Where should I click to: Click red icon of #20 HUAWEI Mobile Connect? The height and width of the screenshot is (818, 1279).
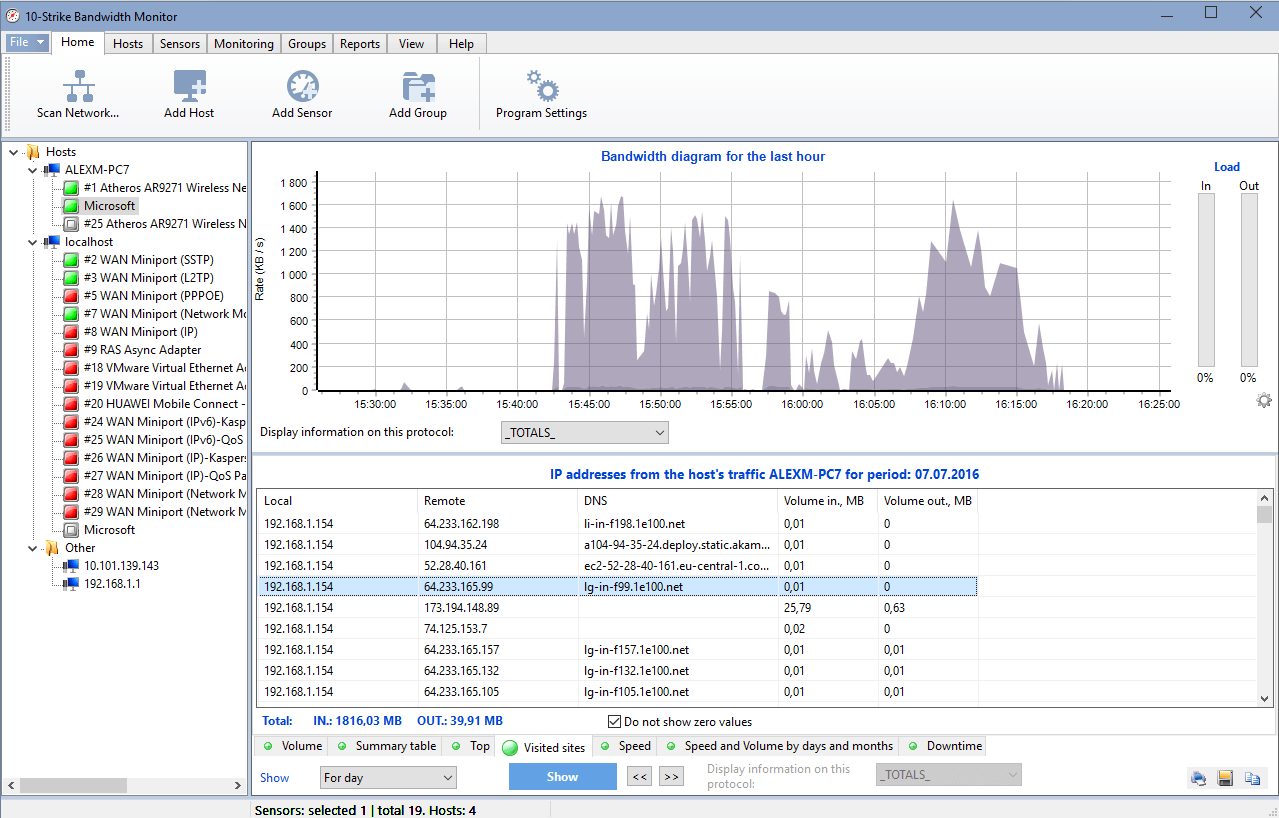pos(71,404)
